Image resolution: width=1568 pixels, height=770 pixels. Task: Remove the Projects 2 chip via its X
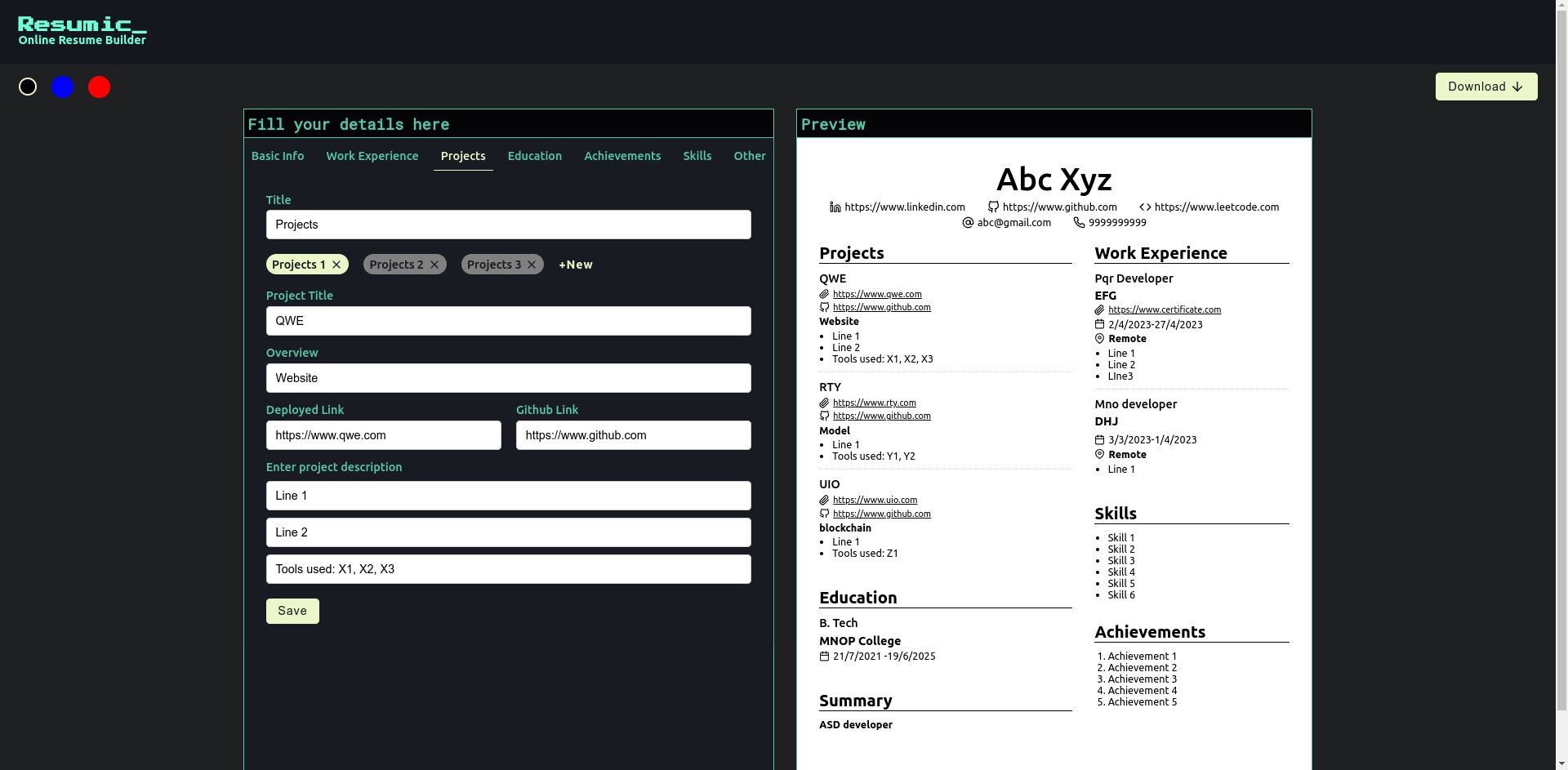tap(434, 264)
